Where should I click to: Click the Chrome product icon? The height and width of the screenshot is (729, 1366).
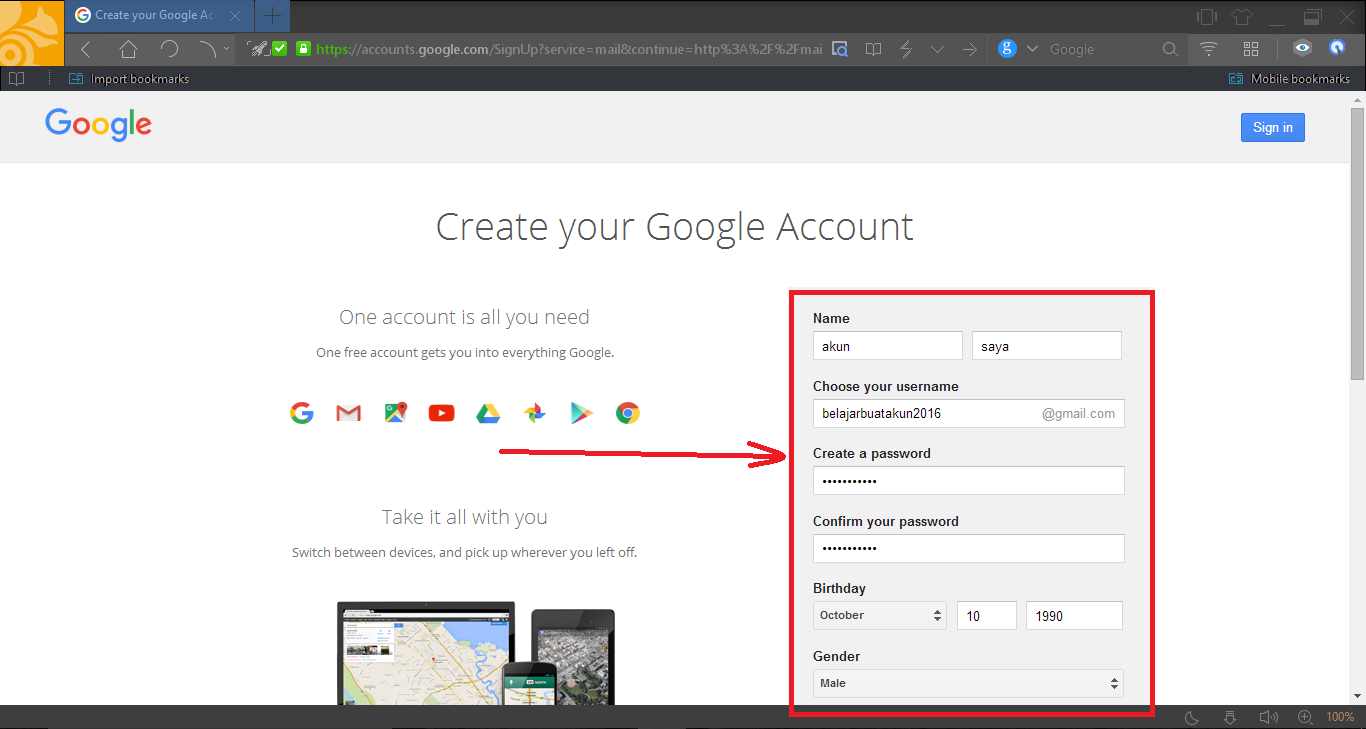[628, 413]
